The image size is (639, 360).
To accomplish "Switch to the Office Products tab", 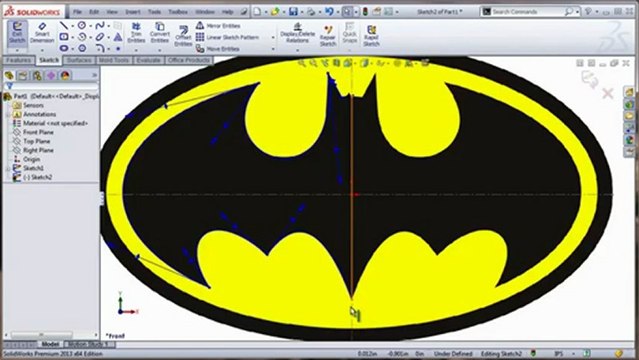I will tap(189, 60).
